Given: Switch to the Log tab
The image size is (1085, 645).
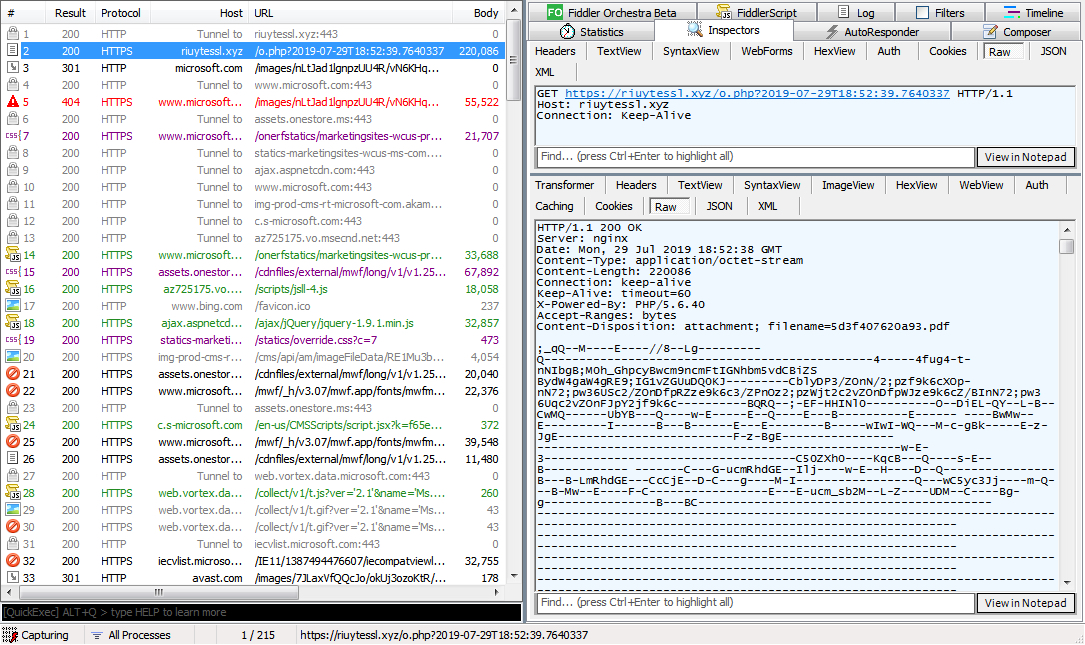Looking at the screenshot, I should click(856, 12).
